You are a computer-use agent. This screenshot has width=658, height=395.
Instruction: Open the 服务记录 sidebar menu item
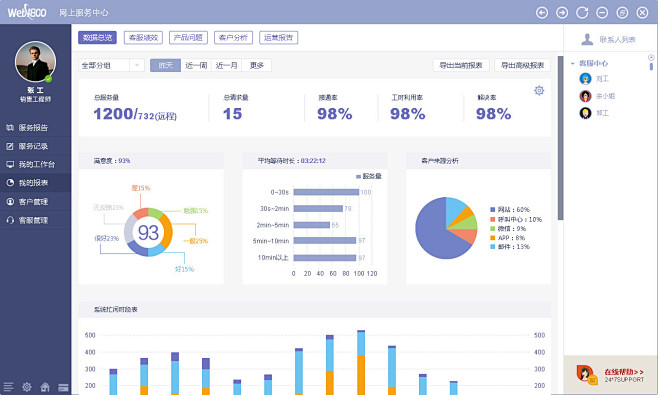click(35, 146)
